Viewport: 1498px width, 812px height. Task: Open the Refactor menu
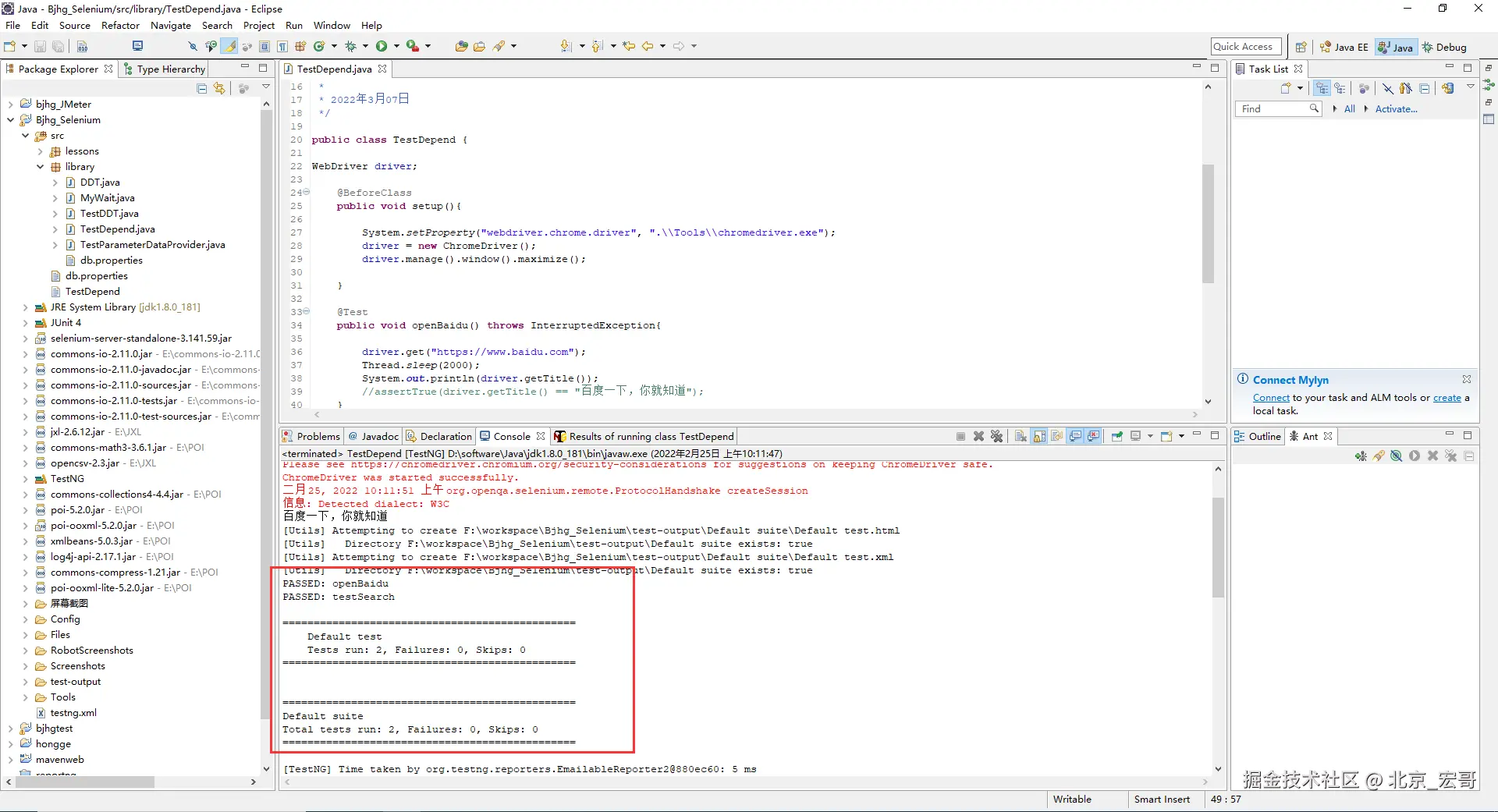(120, 25)
